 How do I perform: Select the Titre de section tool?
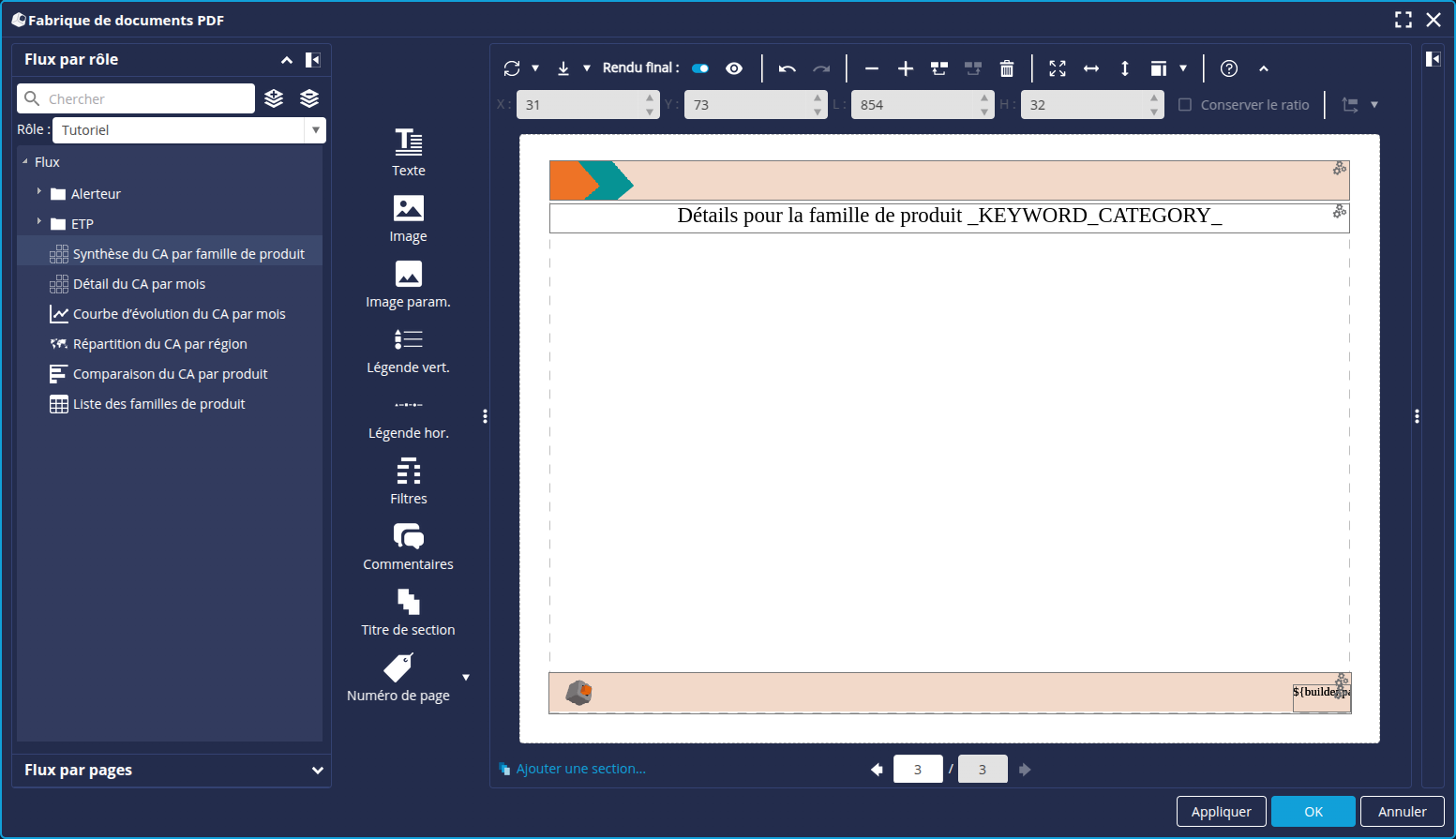[x=408, y=602]
